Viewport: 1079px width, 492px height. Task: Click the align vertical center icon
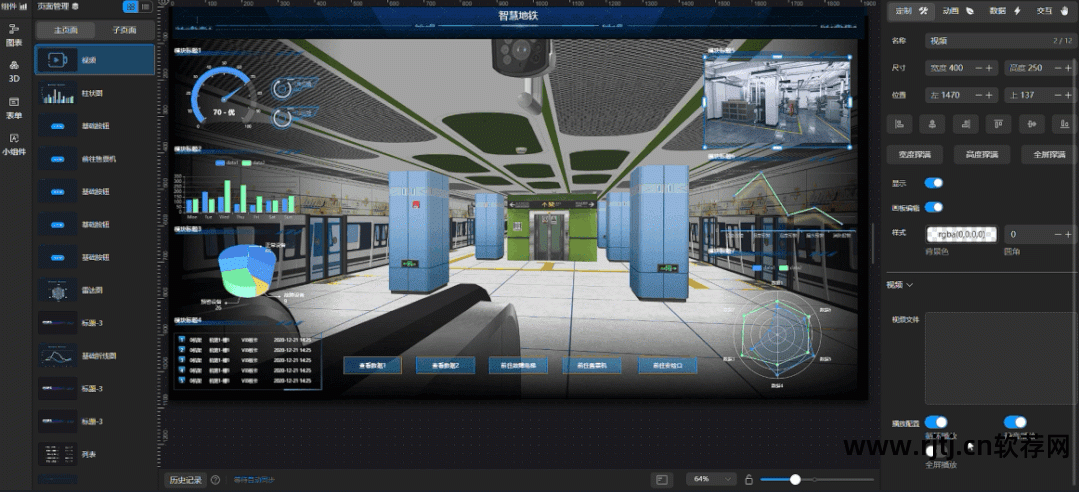(1032, 124)
